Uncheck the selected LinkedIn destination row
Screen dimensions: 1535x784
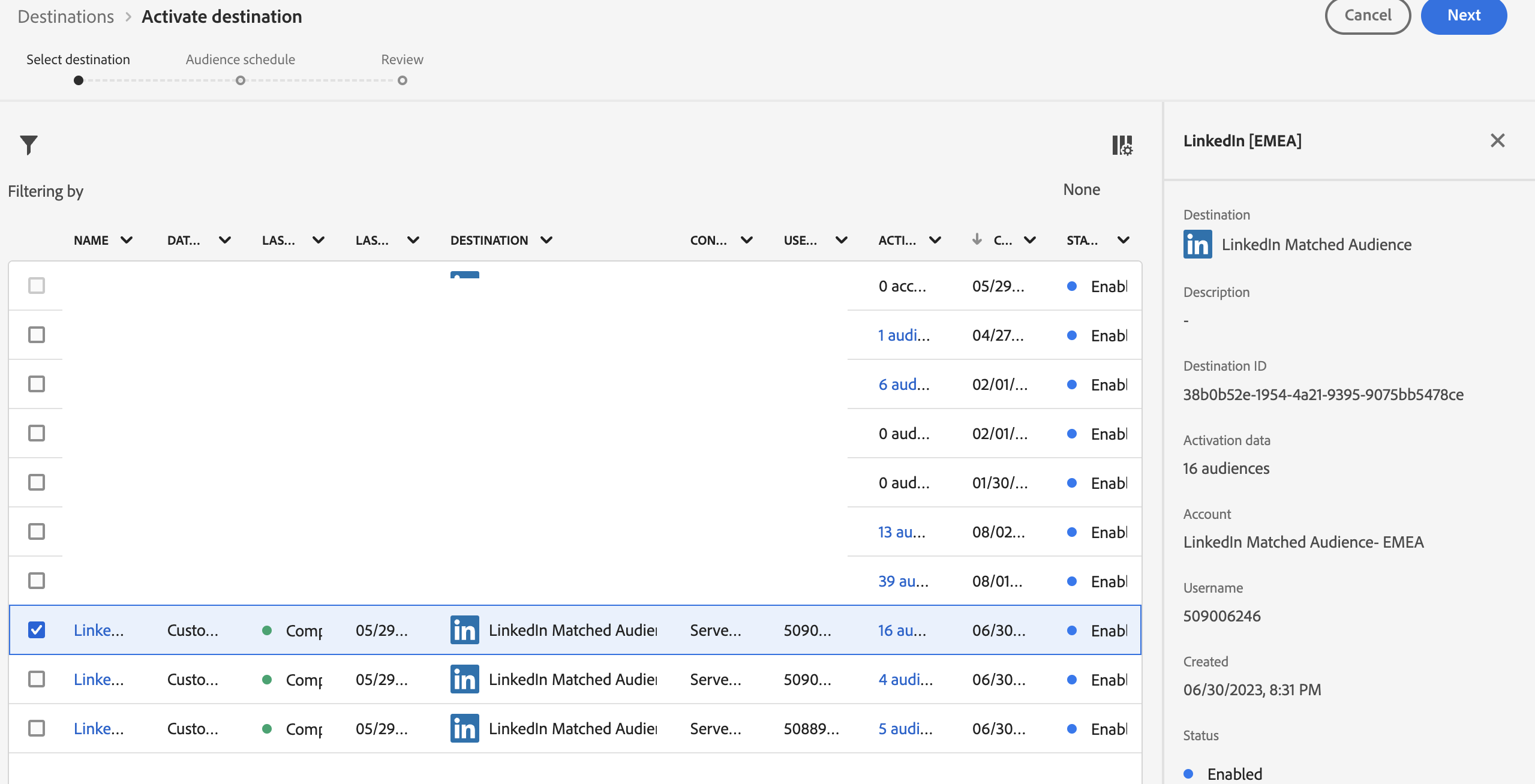point(37,629)
